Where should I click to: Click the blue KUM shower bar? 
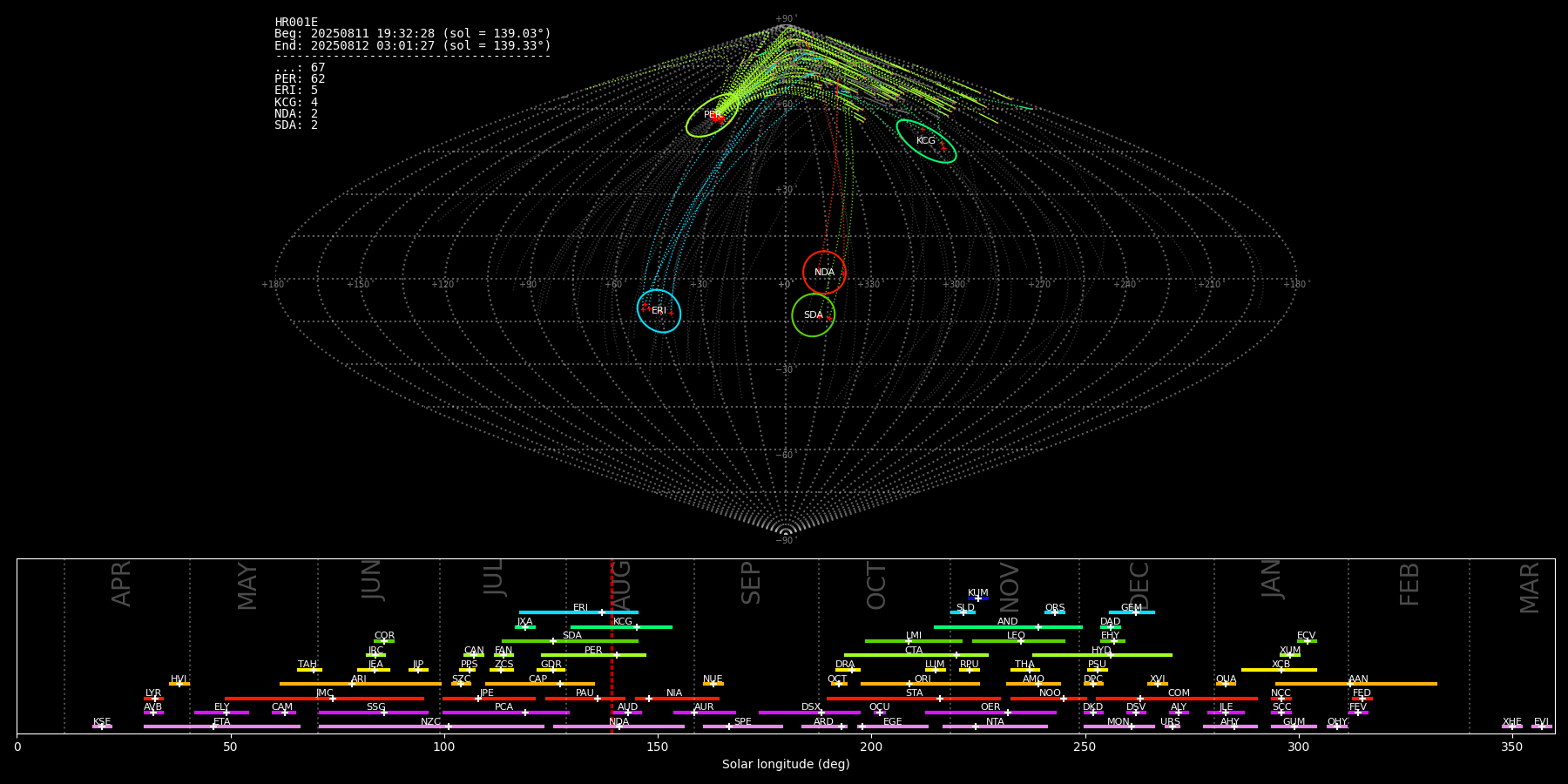(978, 598)
